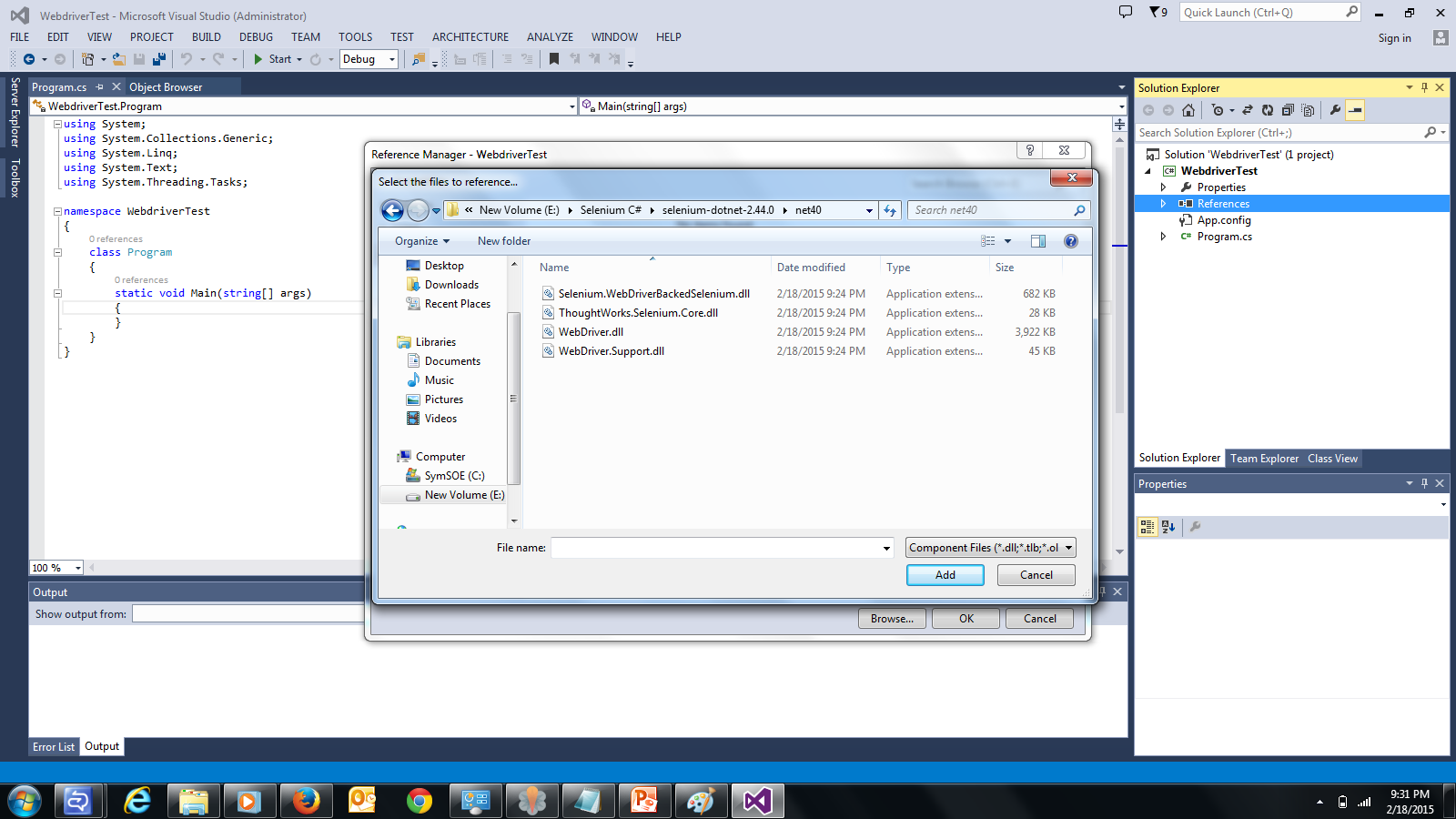Viewport: 1456px width, 819px height.
Task: Select the WebDriver.Support.dll file
Action: [612, 351]
